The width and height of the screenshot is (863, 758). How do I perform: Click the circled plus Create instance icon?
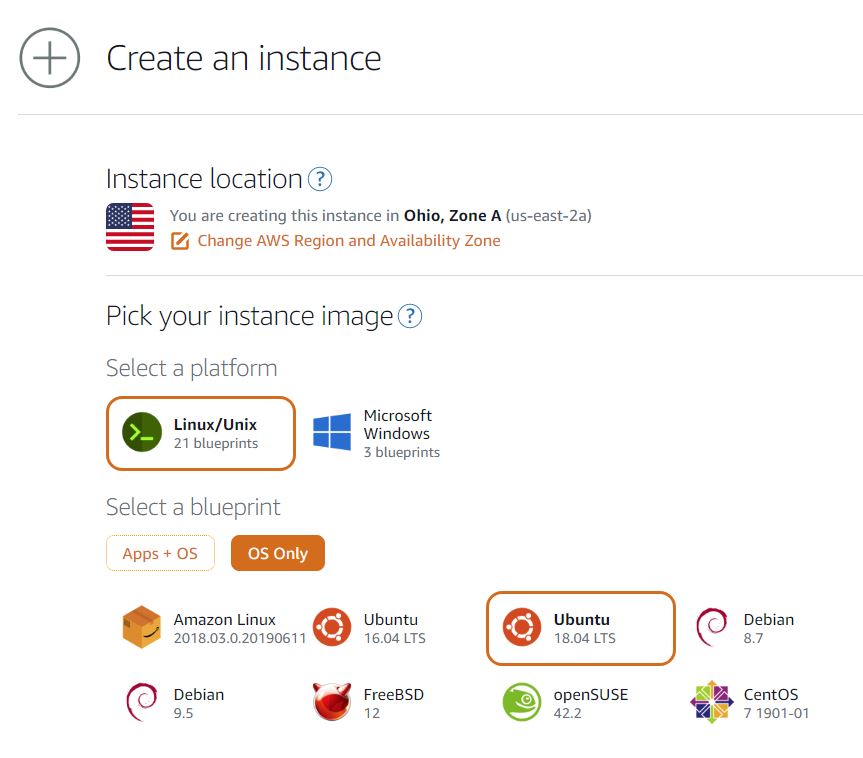coord(50,58)
